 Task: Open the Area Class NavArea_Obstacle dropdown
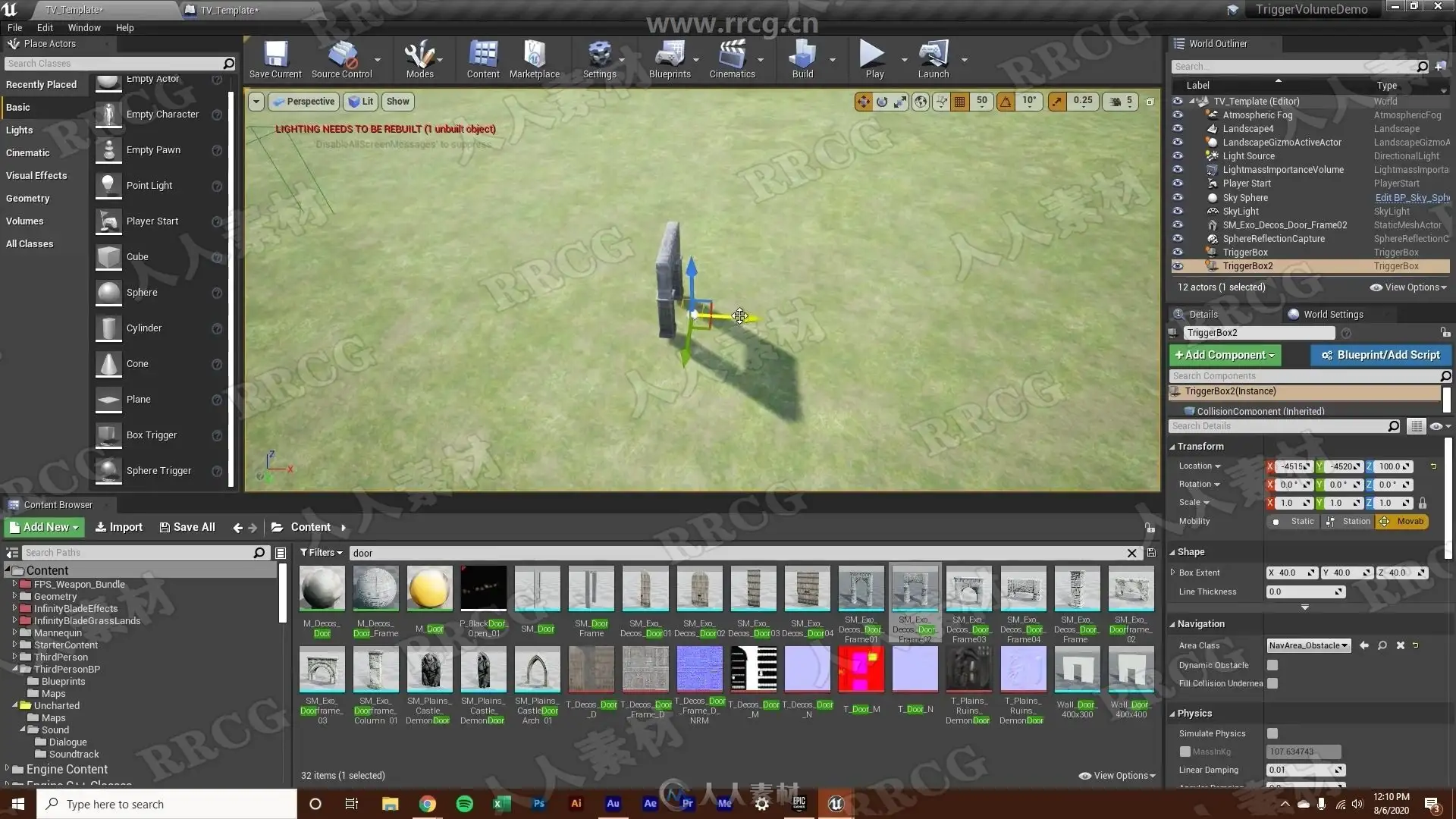1308,645
